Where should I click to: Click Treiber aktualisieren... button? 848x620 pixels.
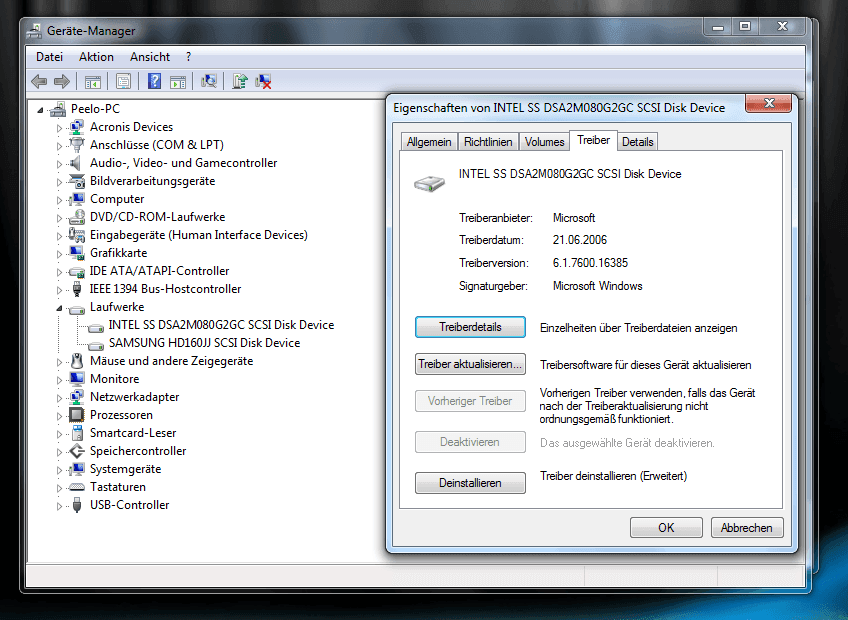coord(470,364)
